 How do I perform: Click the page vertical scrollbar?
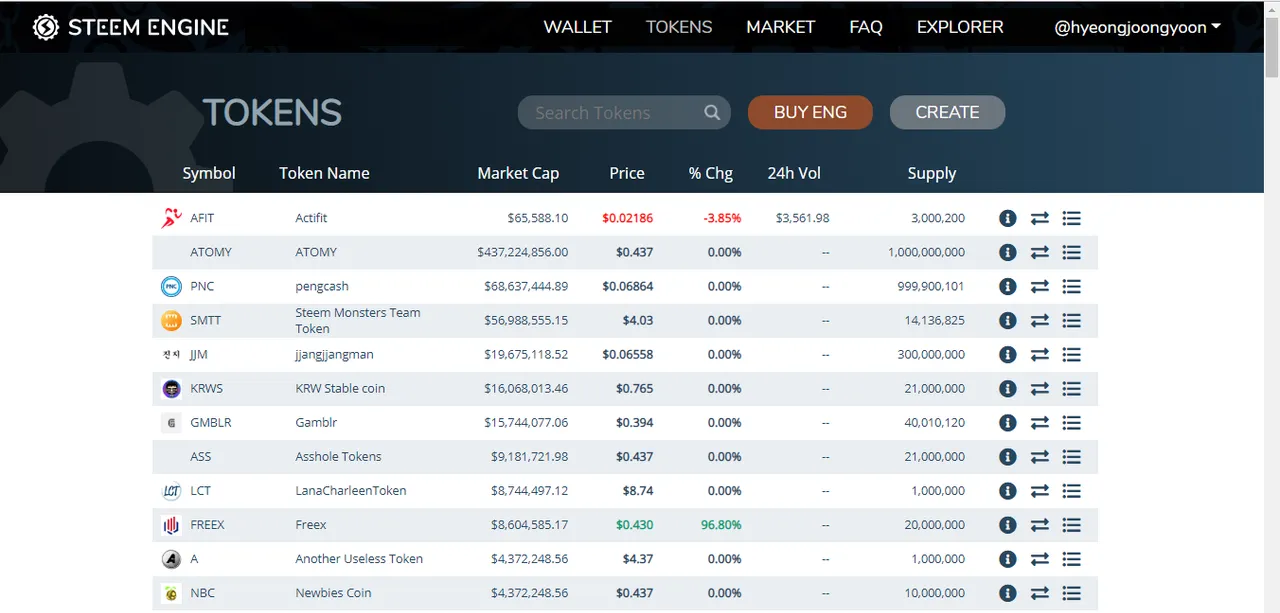(1271, 300)
